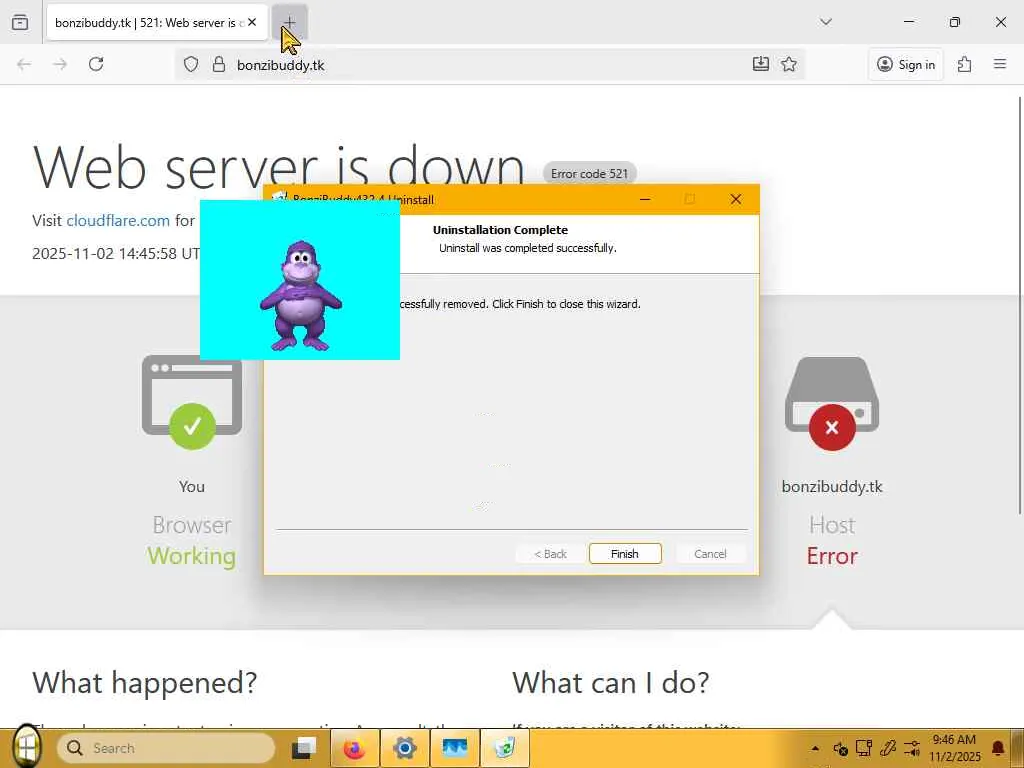
Task: Expand the list all tabs dropdown
Action: point(825,22)
